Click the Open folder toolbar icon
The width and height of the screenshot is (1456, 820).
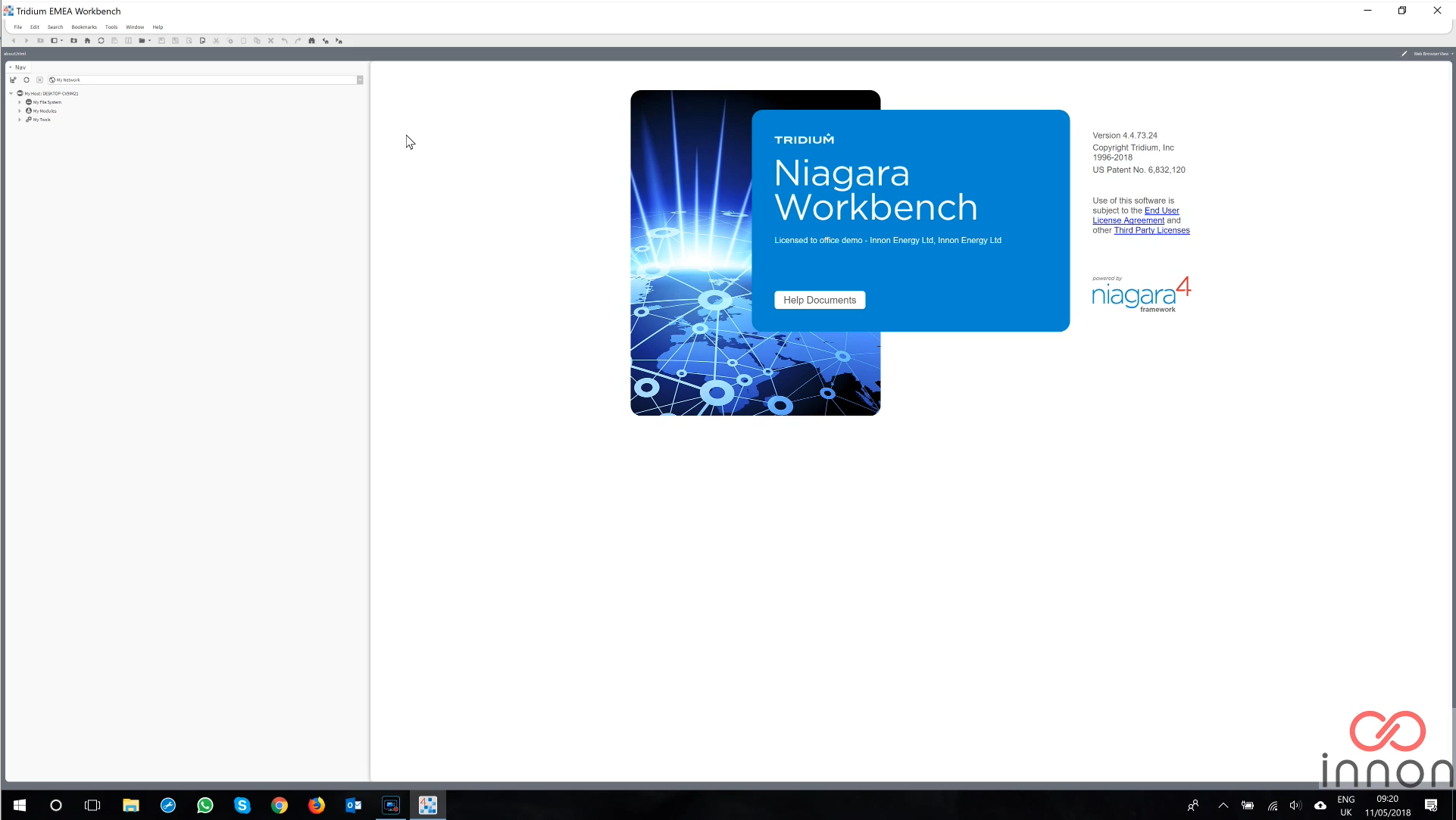(142, 41)
